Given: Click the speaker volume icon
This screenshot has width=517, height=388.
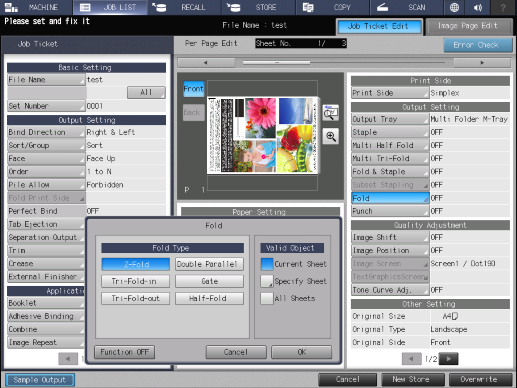Looking at the screenshot, I should (478, 7).
